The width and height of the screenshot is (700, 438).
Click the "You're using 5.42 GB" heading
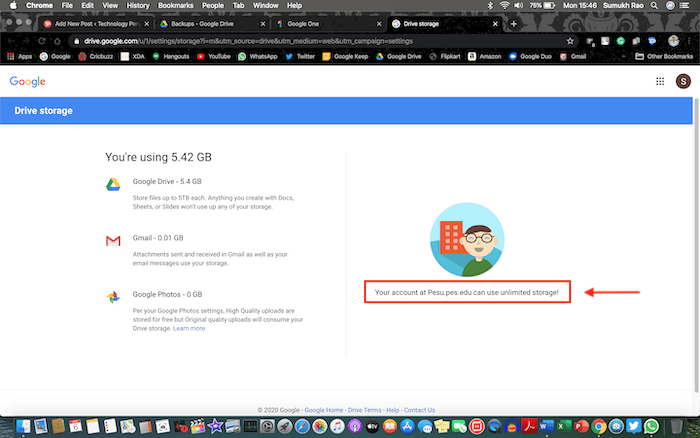(x=158, y=157)
